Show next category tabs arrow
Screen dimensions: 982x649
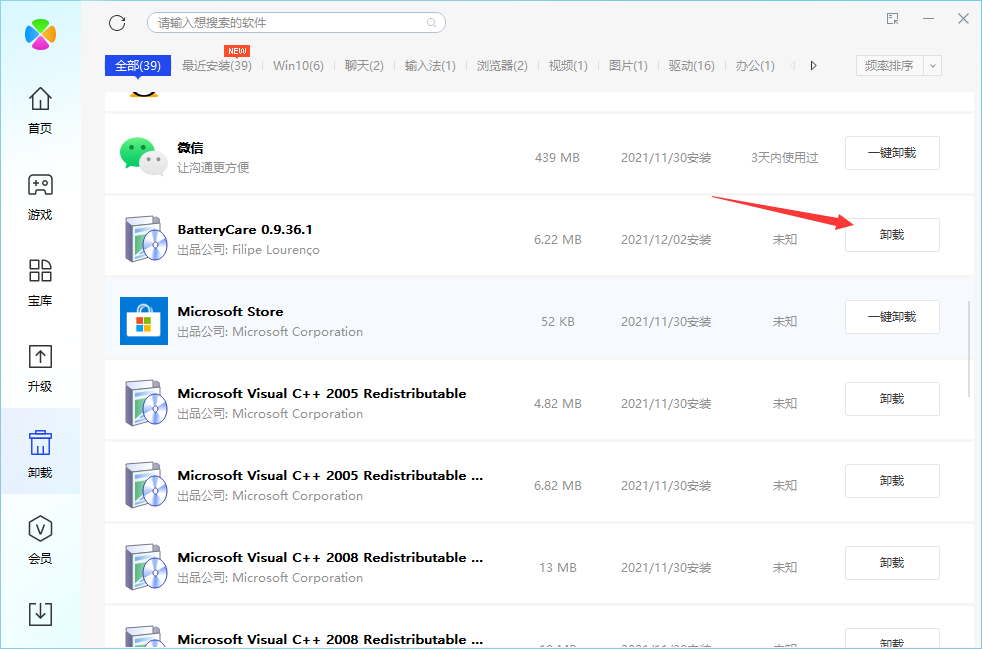814,66
